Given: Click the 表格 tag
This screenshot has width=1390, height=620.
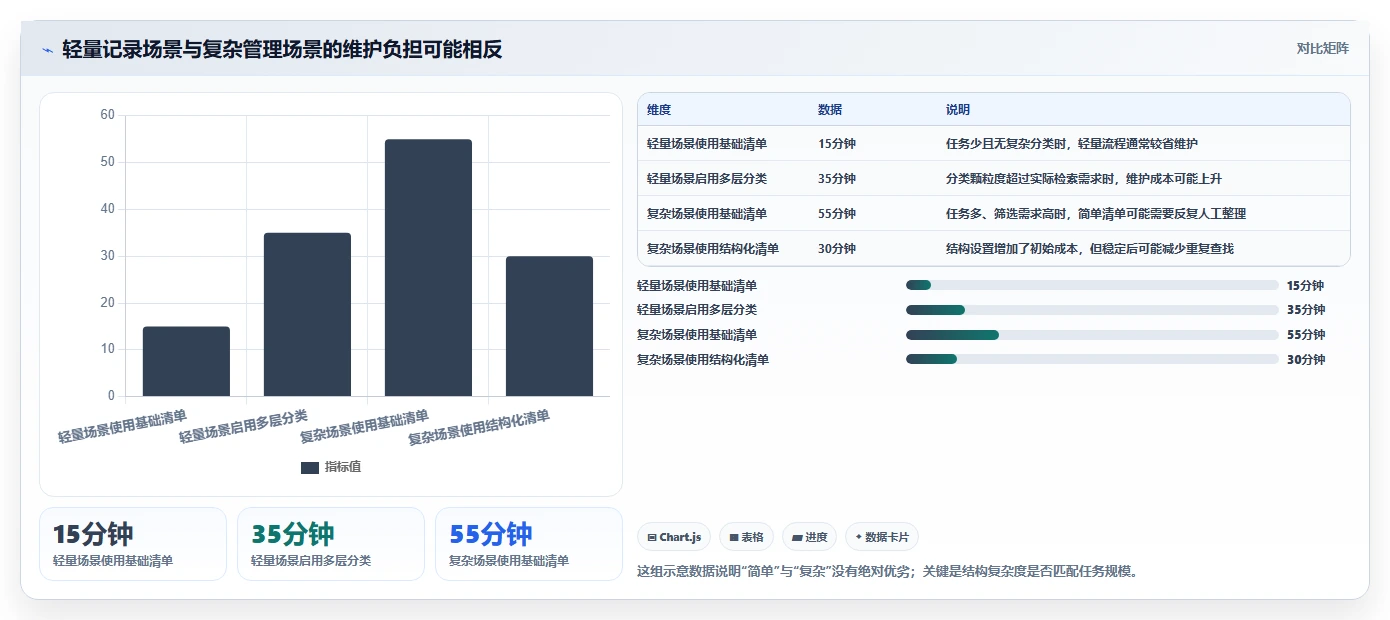Looking at the screenshot, I should click(x=746, y=537).
